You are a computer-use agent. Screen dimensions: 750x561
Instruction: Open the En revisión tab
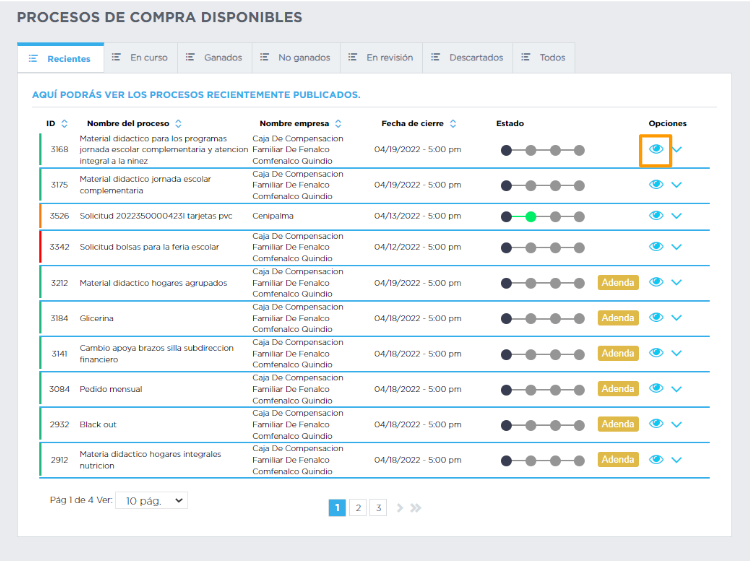[381, 57]
